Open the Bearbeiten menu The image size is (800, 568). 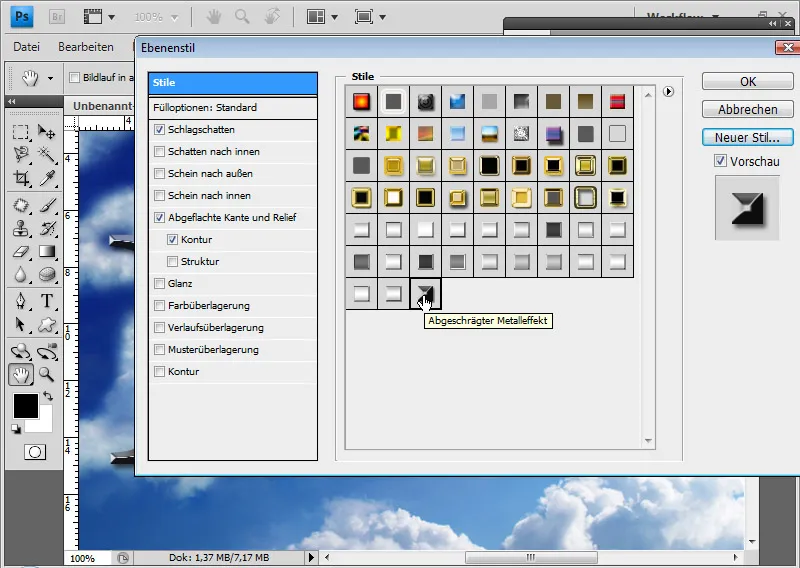[86, 47]
